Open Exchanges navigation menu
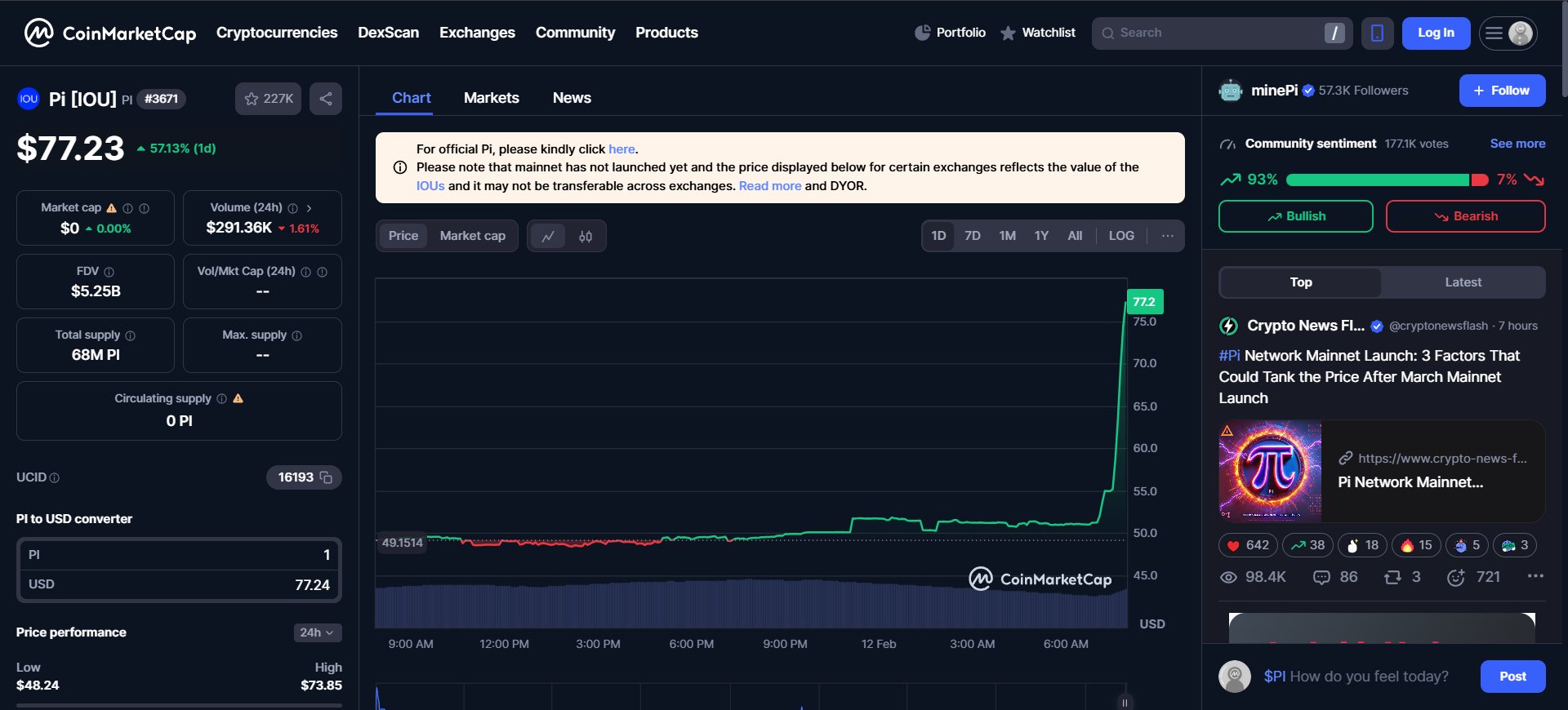 pos(477,33)
